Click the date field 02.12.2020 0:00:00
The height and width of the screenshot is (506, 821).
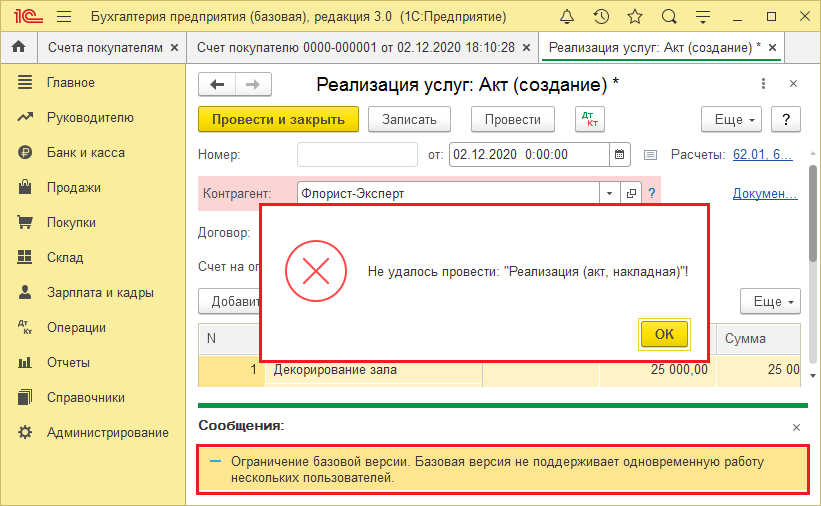[x=529, y=155]
